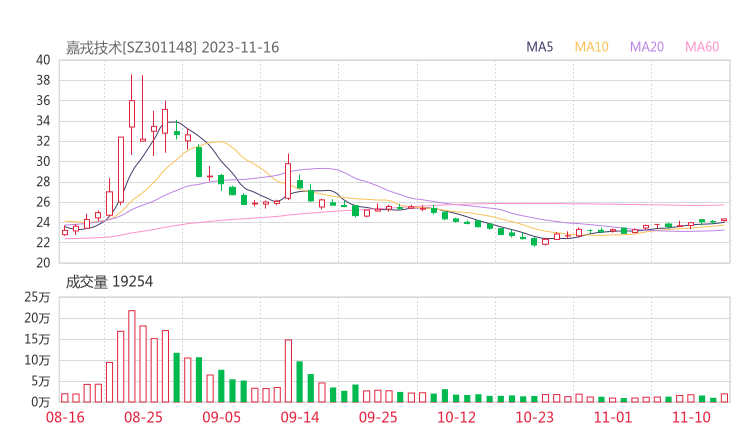740x440 pixels.
Task: Click the MA60 legend label
Action: click(702, 47)
